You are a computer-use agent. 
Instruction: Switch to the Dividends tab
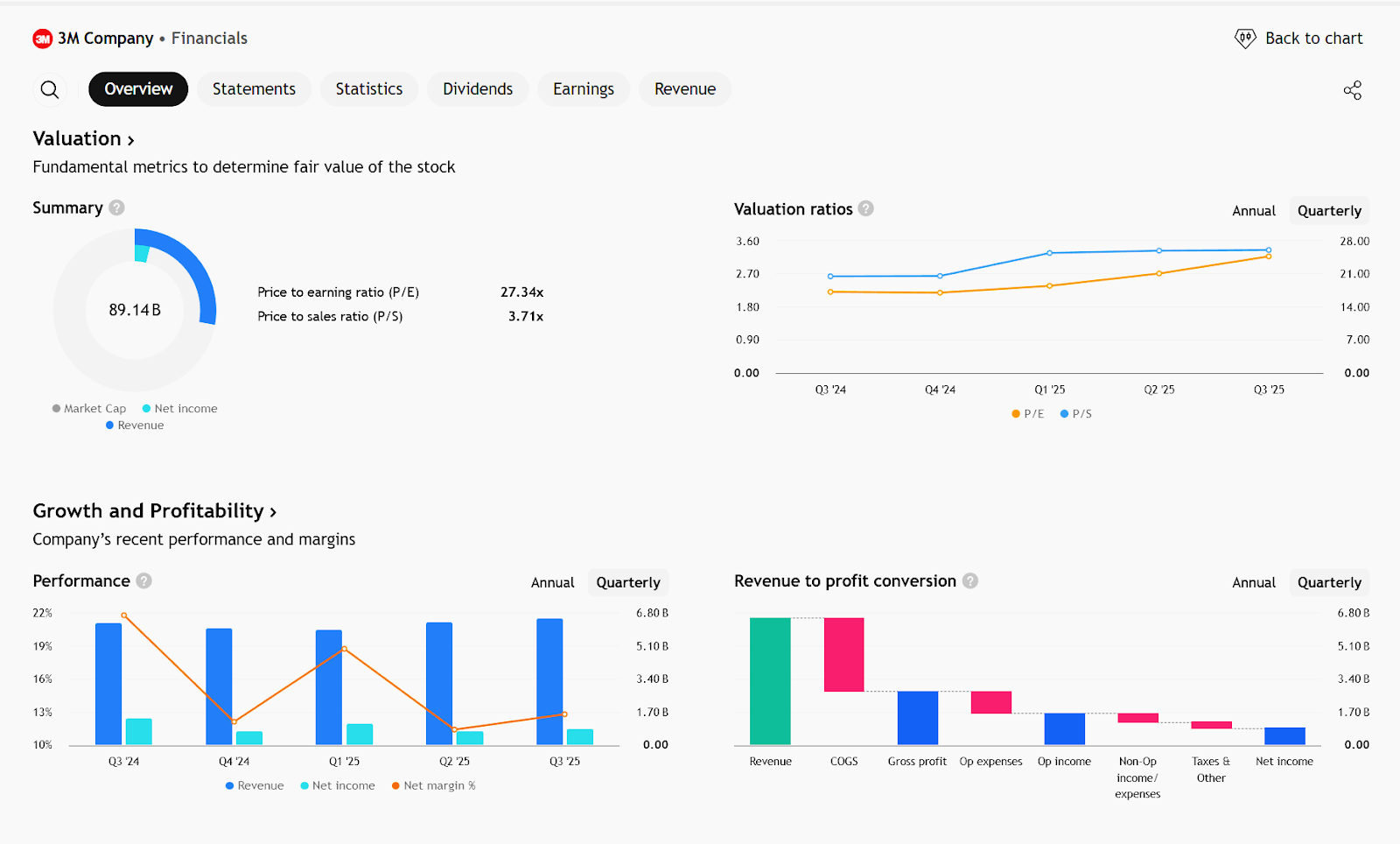click(x=477, y=89)
